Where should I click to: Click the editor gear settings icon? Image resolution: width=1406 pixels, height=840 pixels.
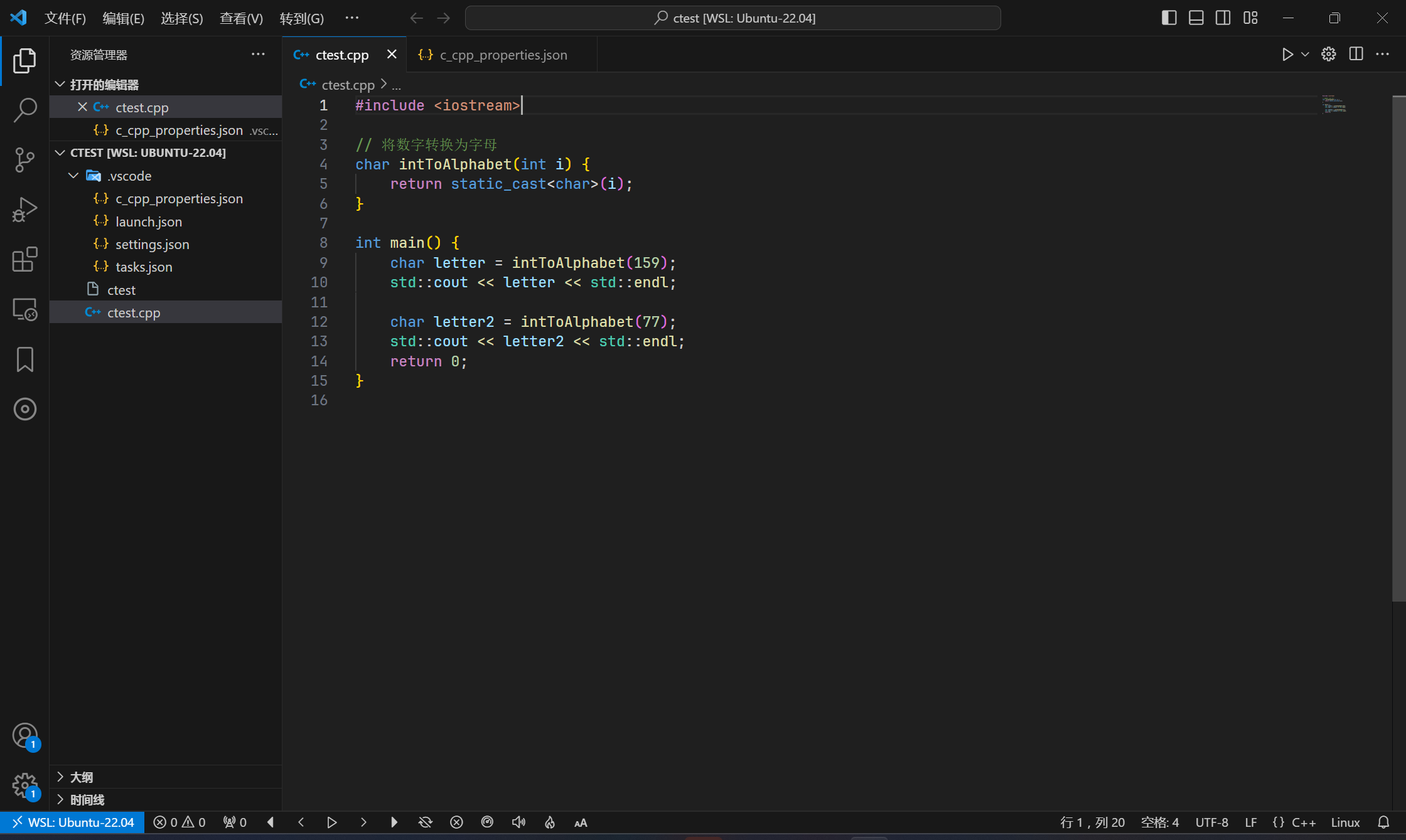(1329, 55)
